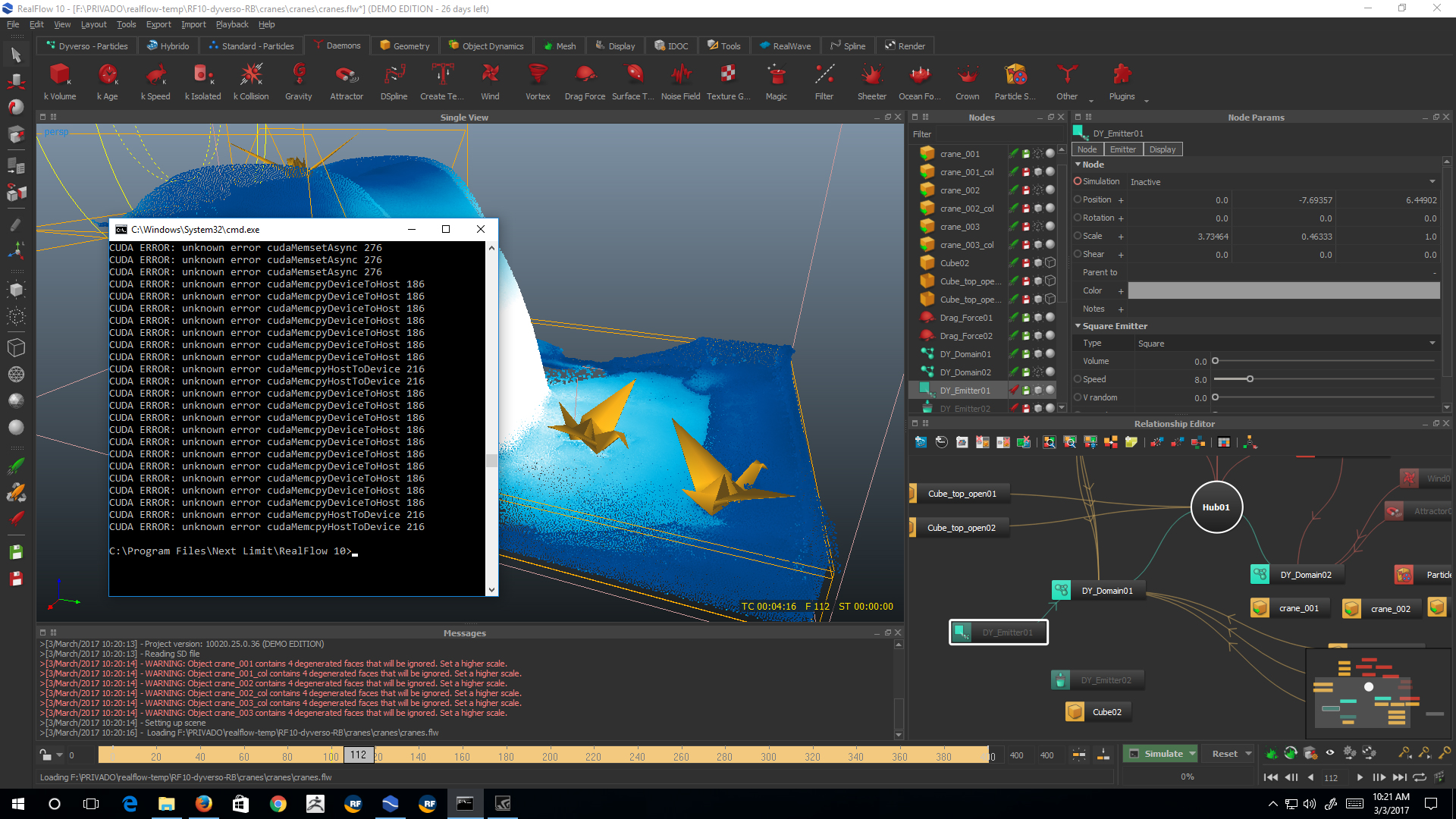
Task: Select the arrow selection tool in left sidebar
Action: [x=17, y=55]
